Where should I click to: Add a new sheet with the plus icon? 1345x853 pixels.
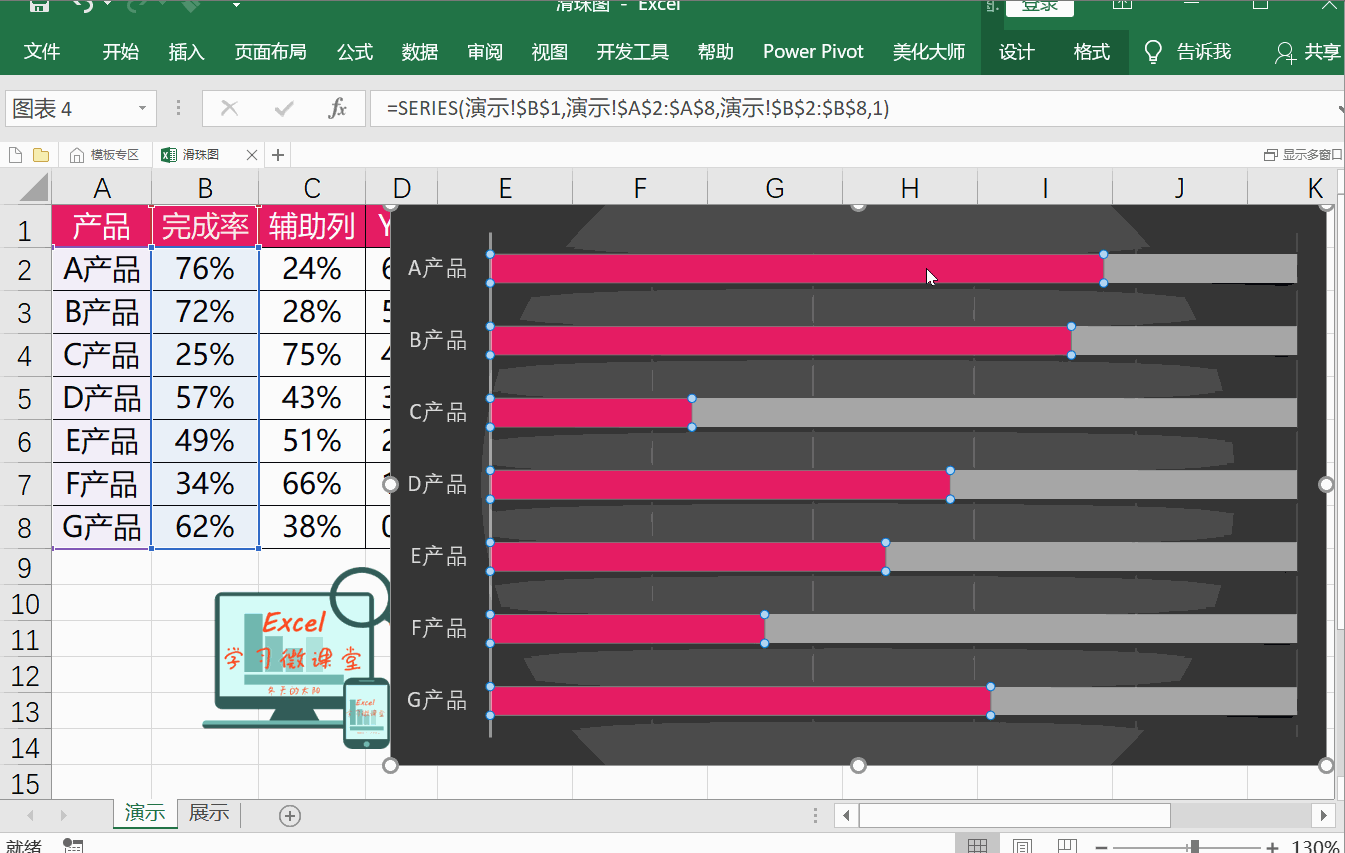(x=290, y=815)
